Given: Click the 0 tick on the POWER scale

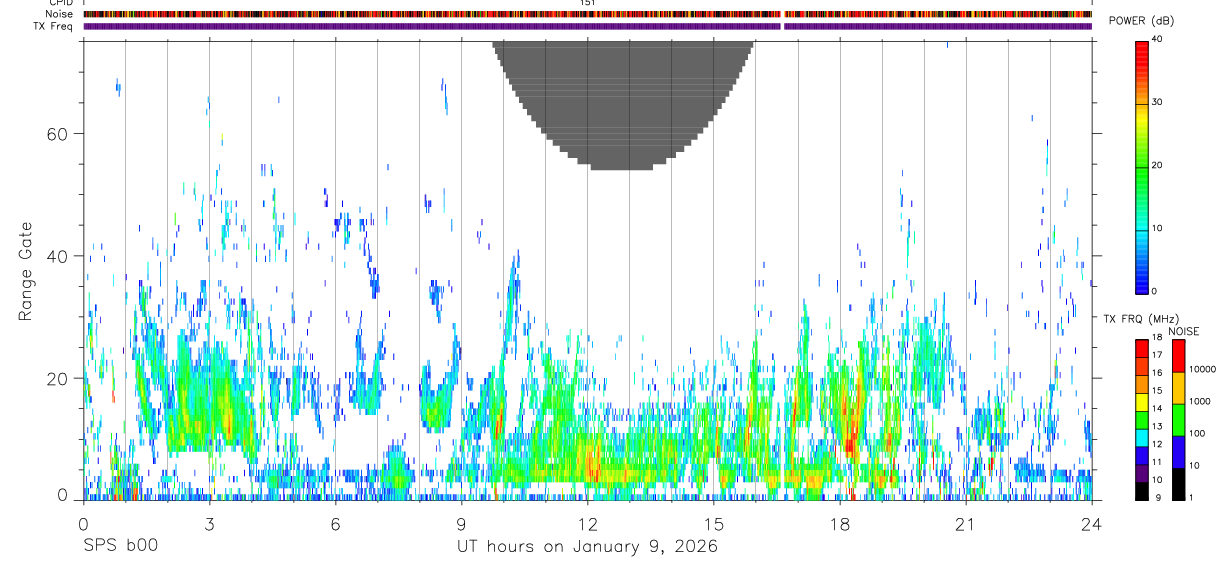Looking at the screenshot, I should [1155, 291].
